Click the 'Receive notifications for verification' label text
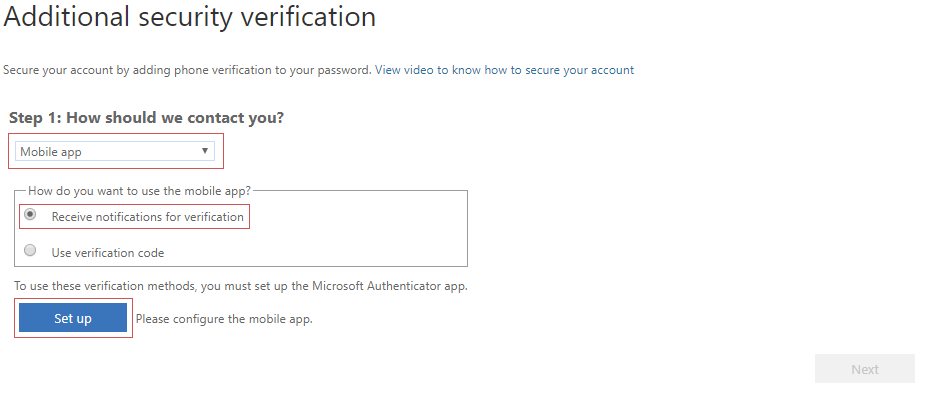 point(148,217)
